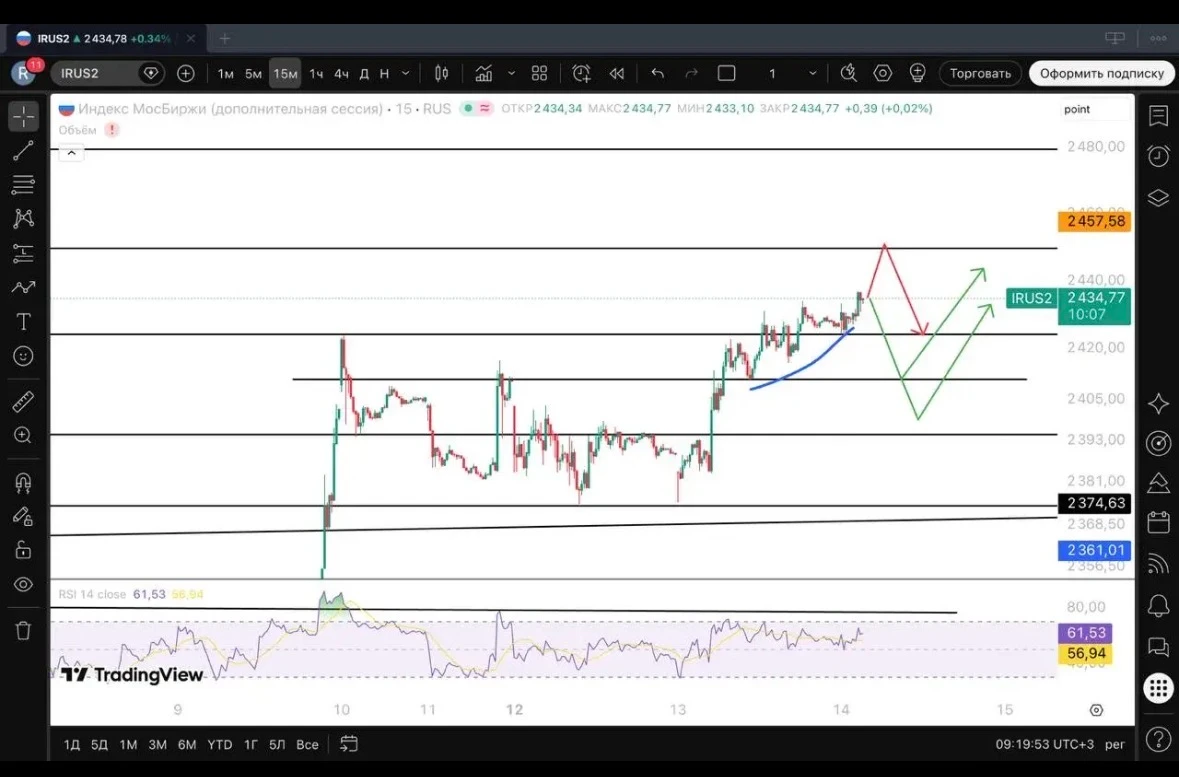Toggle stay in drawing mode
The width and height of the screenshot is (1179, 777).
[x=23, y=516]
